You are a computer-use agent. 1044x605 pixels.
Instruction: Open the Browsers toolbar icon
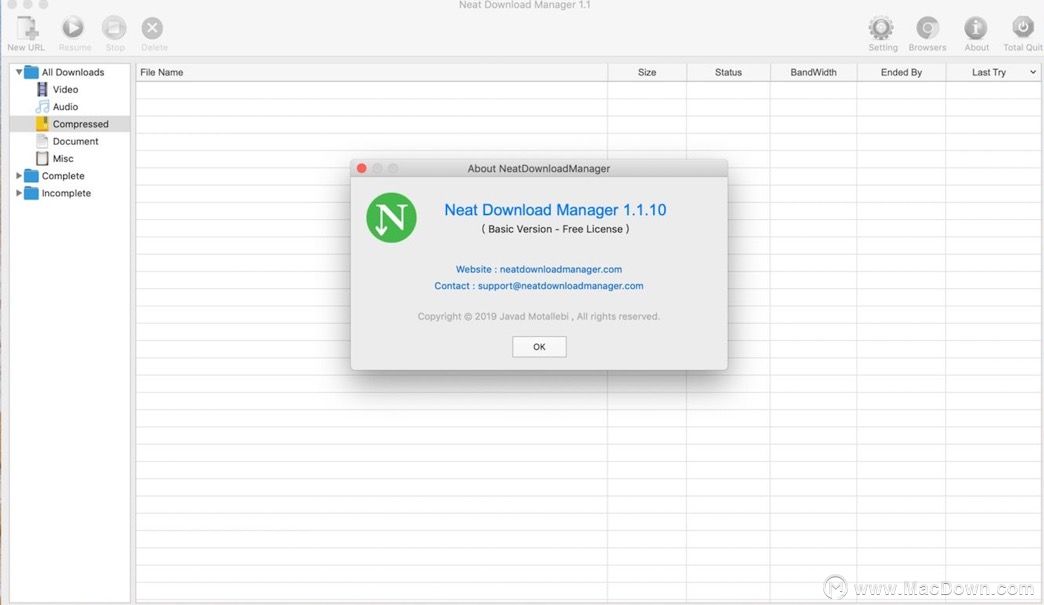click(x=927, y=28)
